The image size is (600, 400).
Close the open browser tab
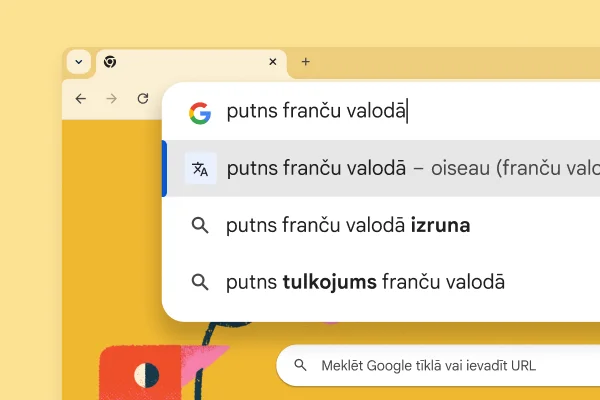(272, 62)
